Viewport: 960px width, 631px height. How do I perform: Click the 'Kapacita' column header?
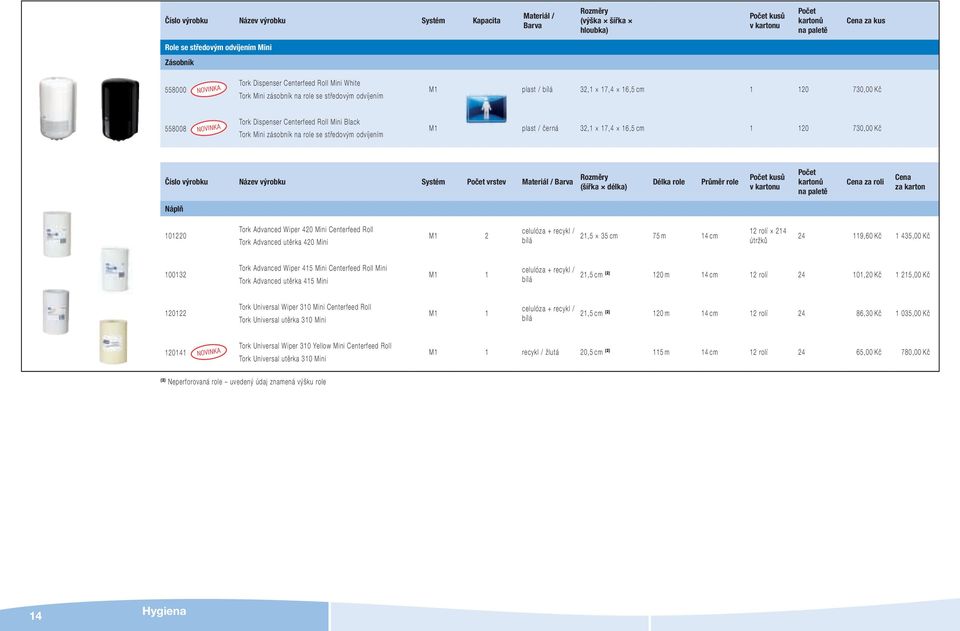tap(486, 21)
